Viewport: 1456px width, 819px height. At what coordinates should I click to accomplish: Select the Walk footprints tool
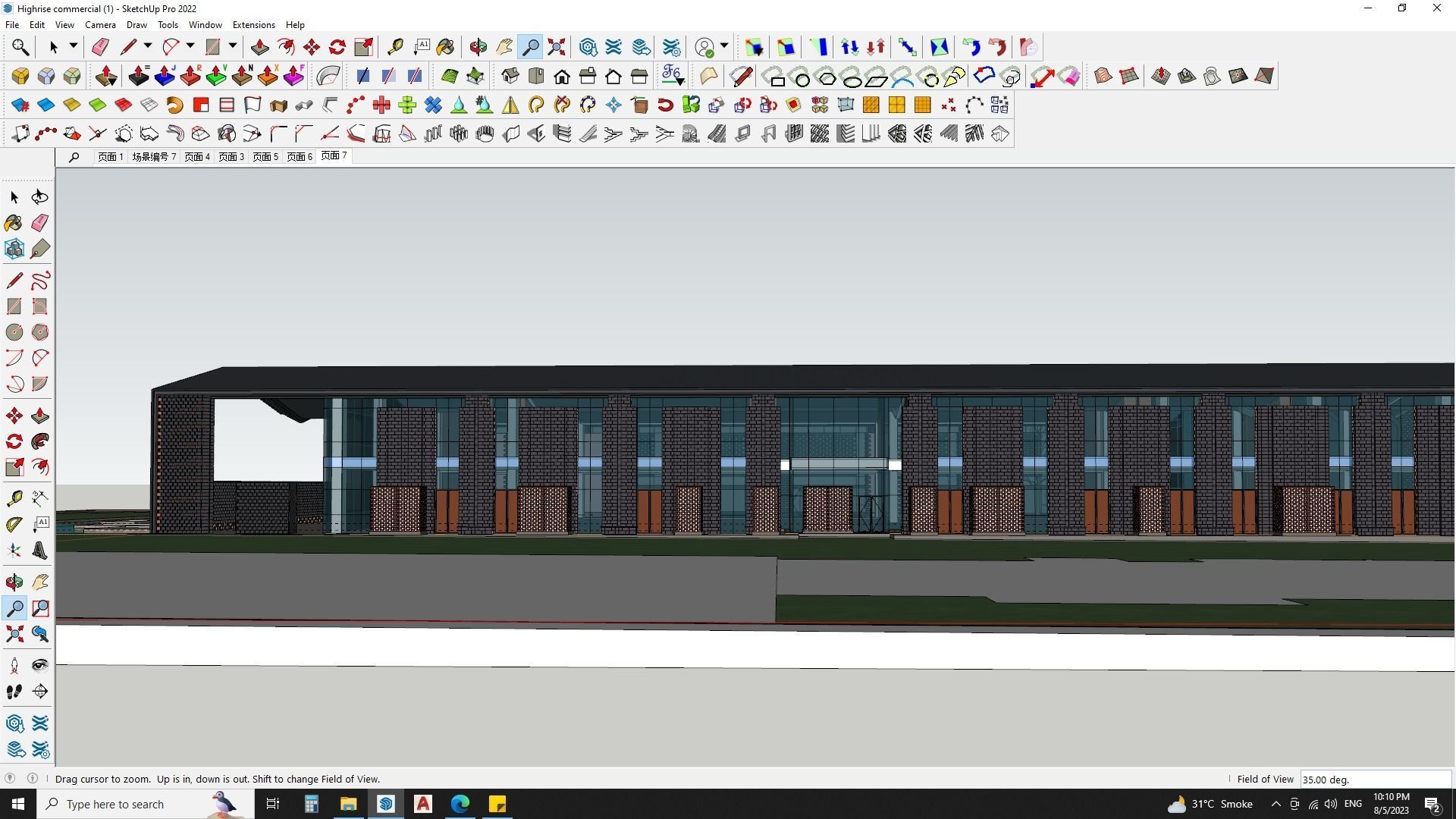(x=14, y=692)
